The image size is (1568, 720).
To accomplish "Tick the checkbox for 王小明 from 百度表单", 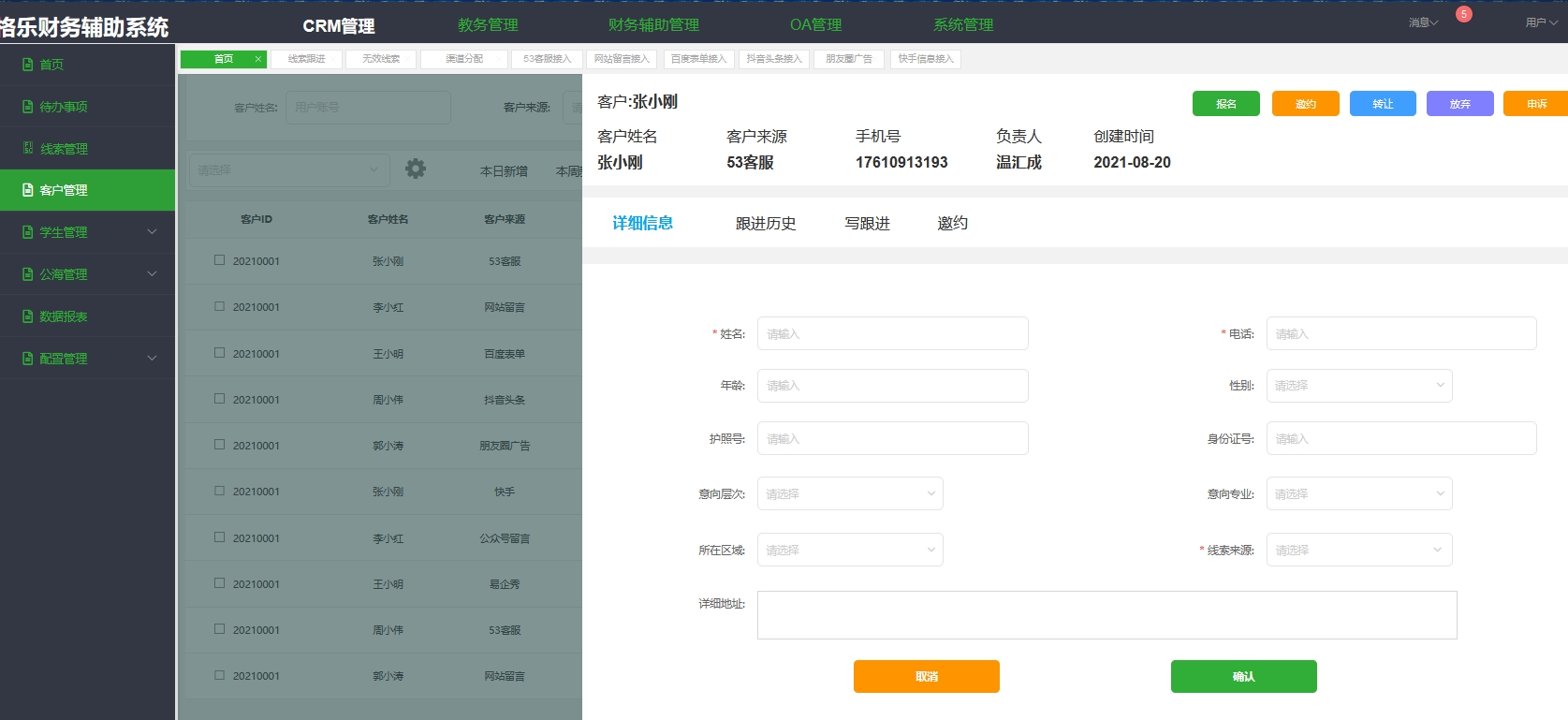I will tap(219, 353).
